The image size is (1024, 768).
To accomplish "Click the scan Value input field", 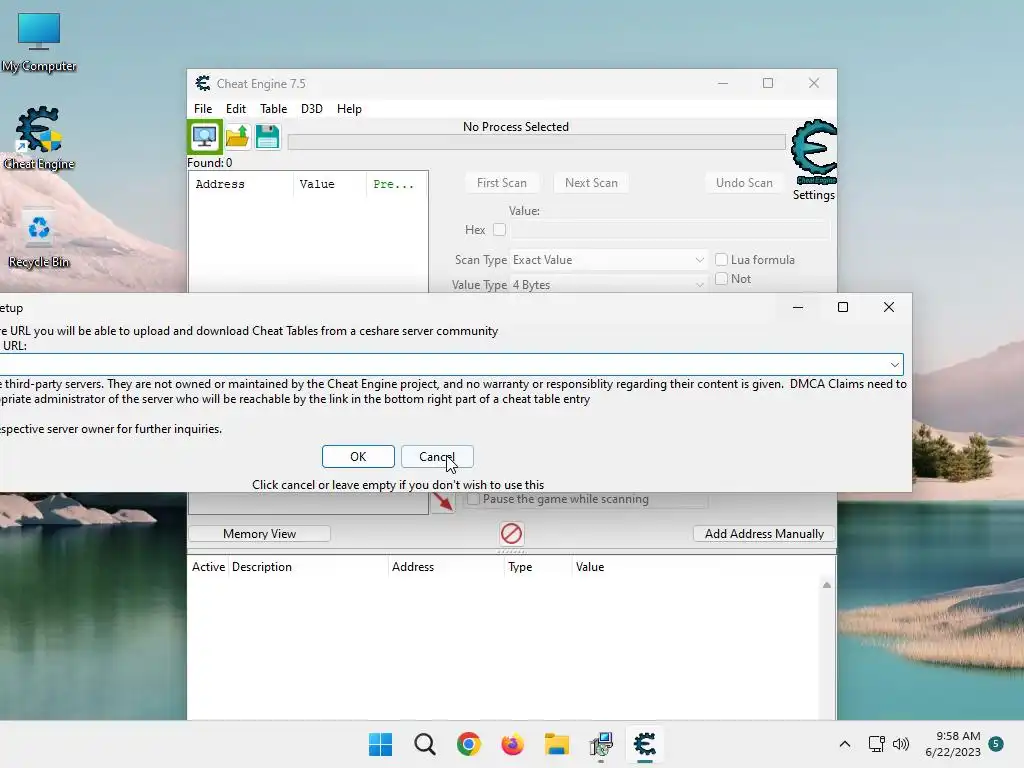I will tap(670, 230).
